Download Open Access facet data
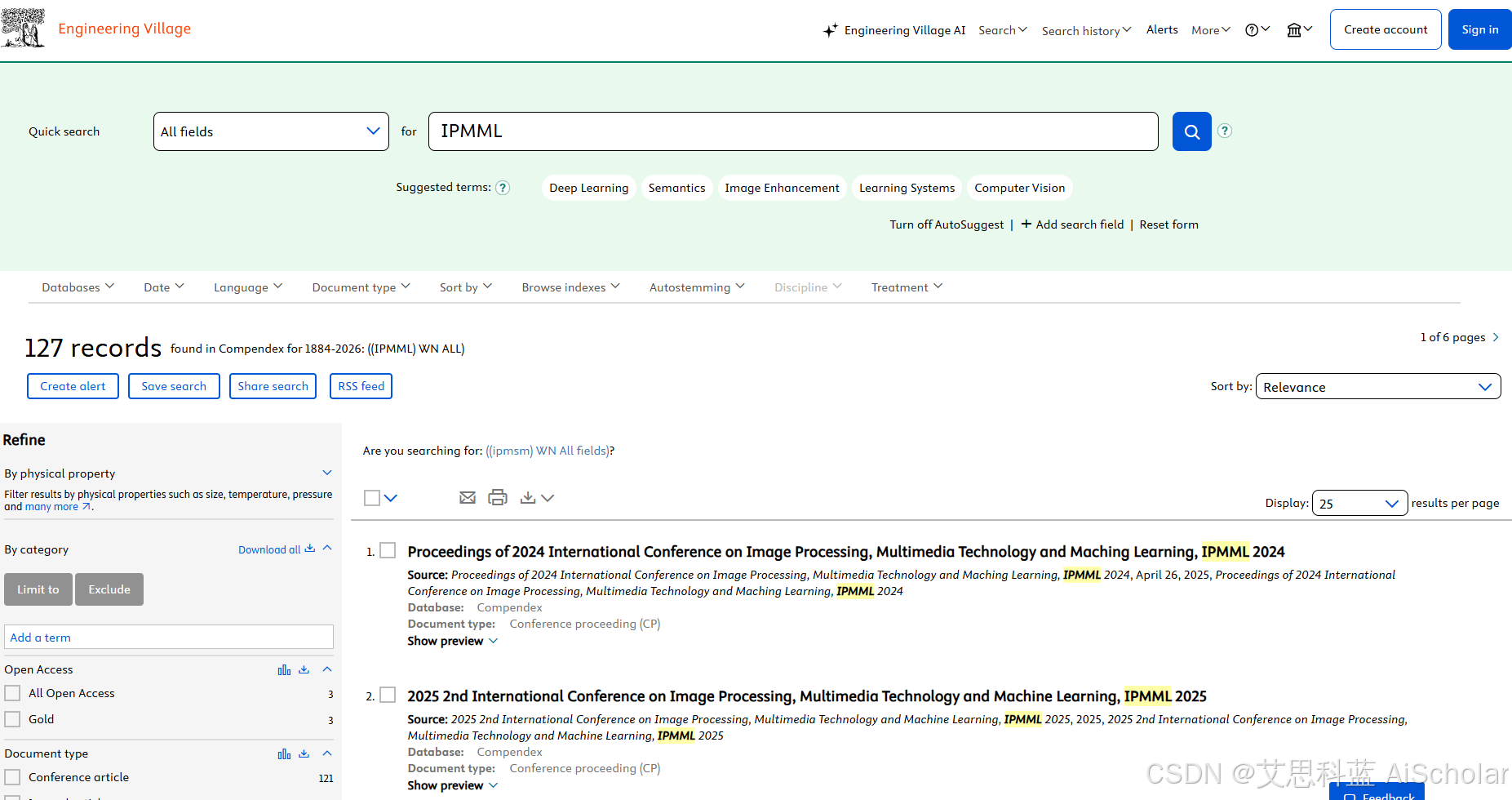This screenshot has height=800, width=1512. coord(304,669)
